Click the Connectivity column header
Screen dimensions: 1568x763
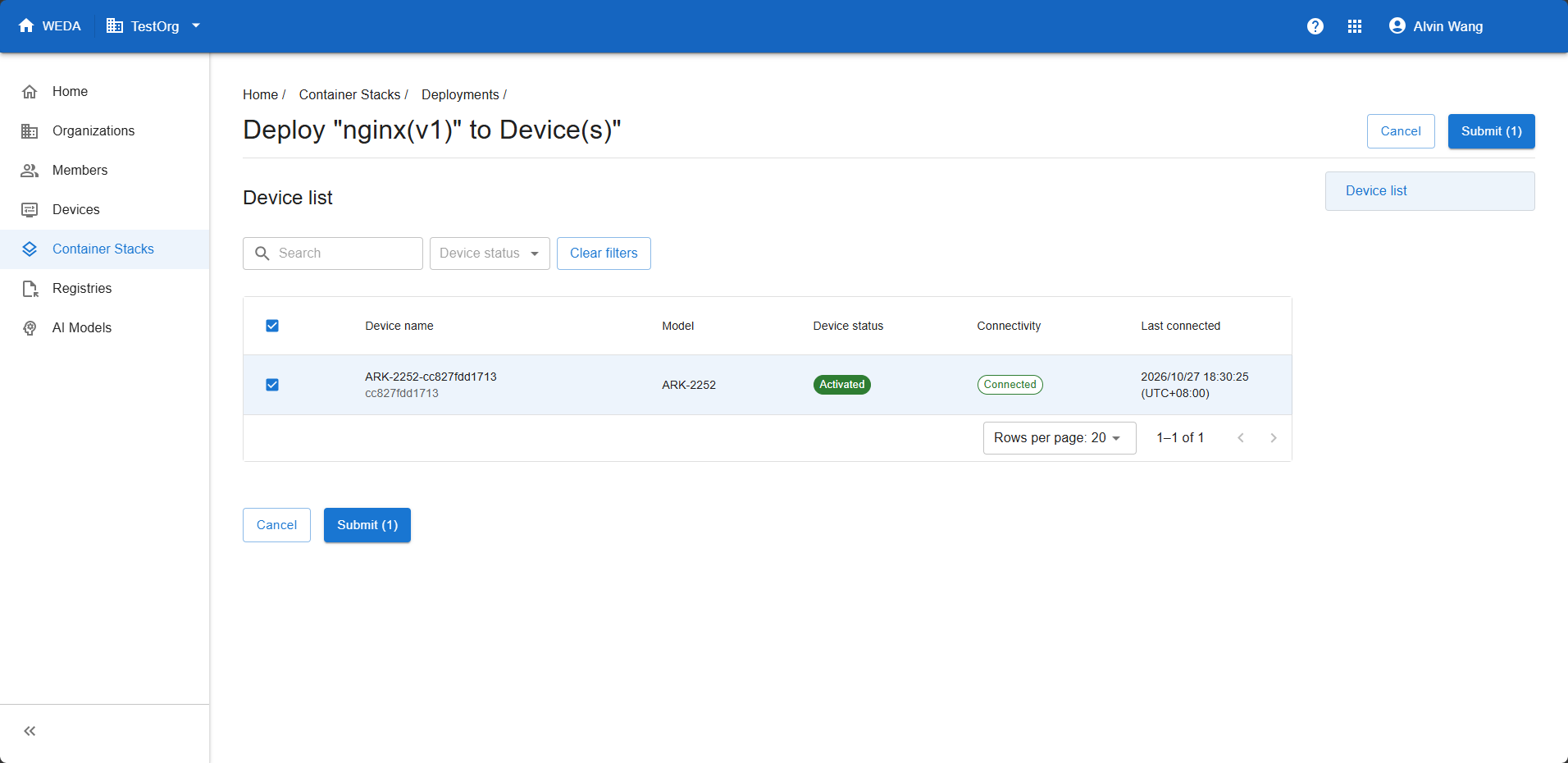tap(1009, 327)
